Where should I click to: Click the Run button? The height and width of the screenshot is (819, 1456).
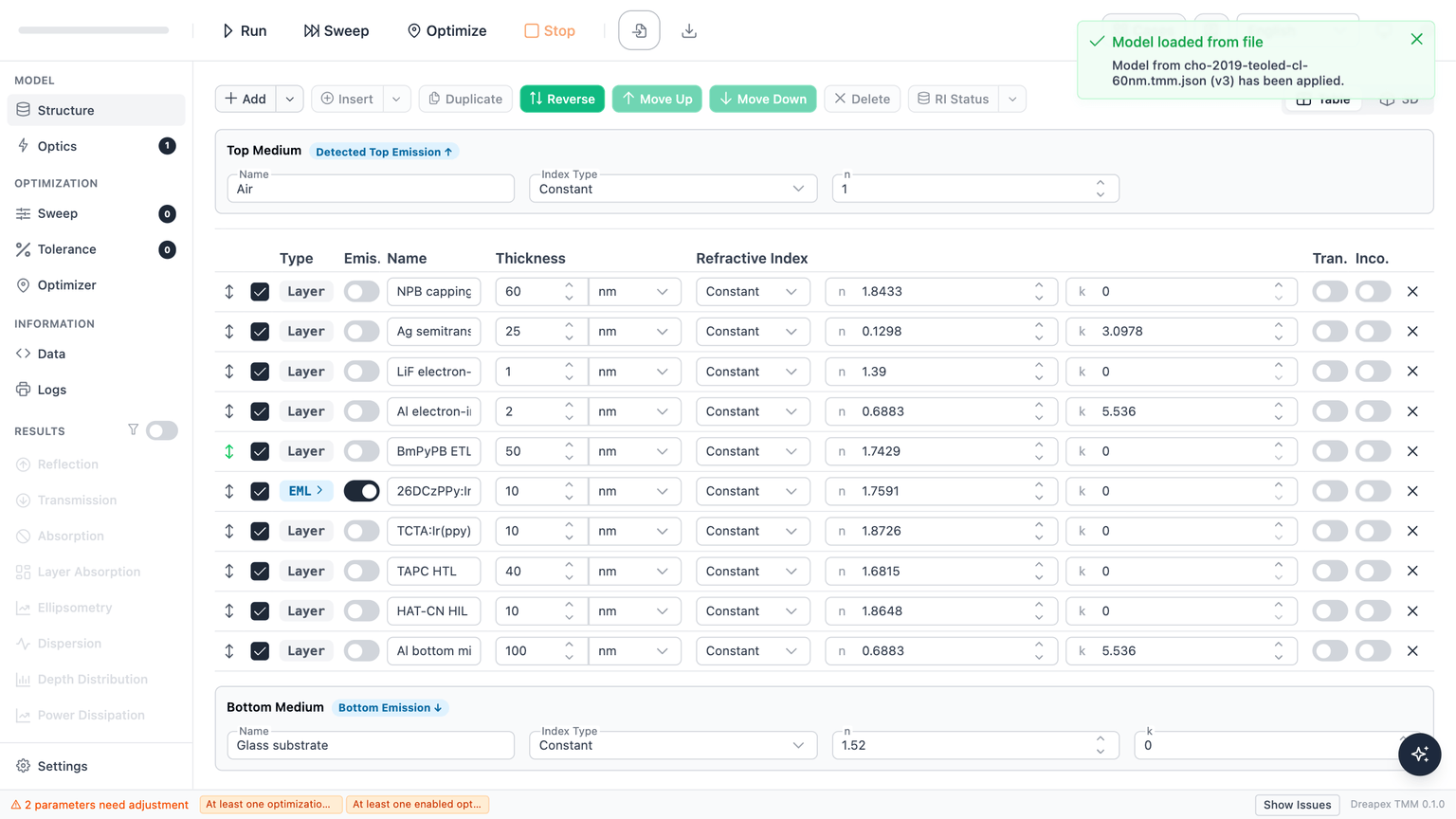pyautogui.click(x=245, y=31)
